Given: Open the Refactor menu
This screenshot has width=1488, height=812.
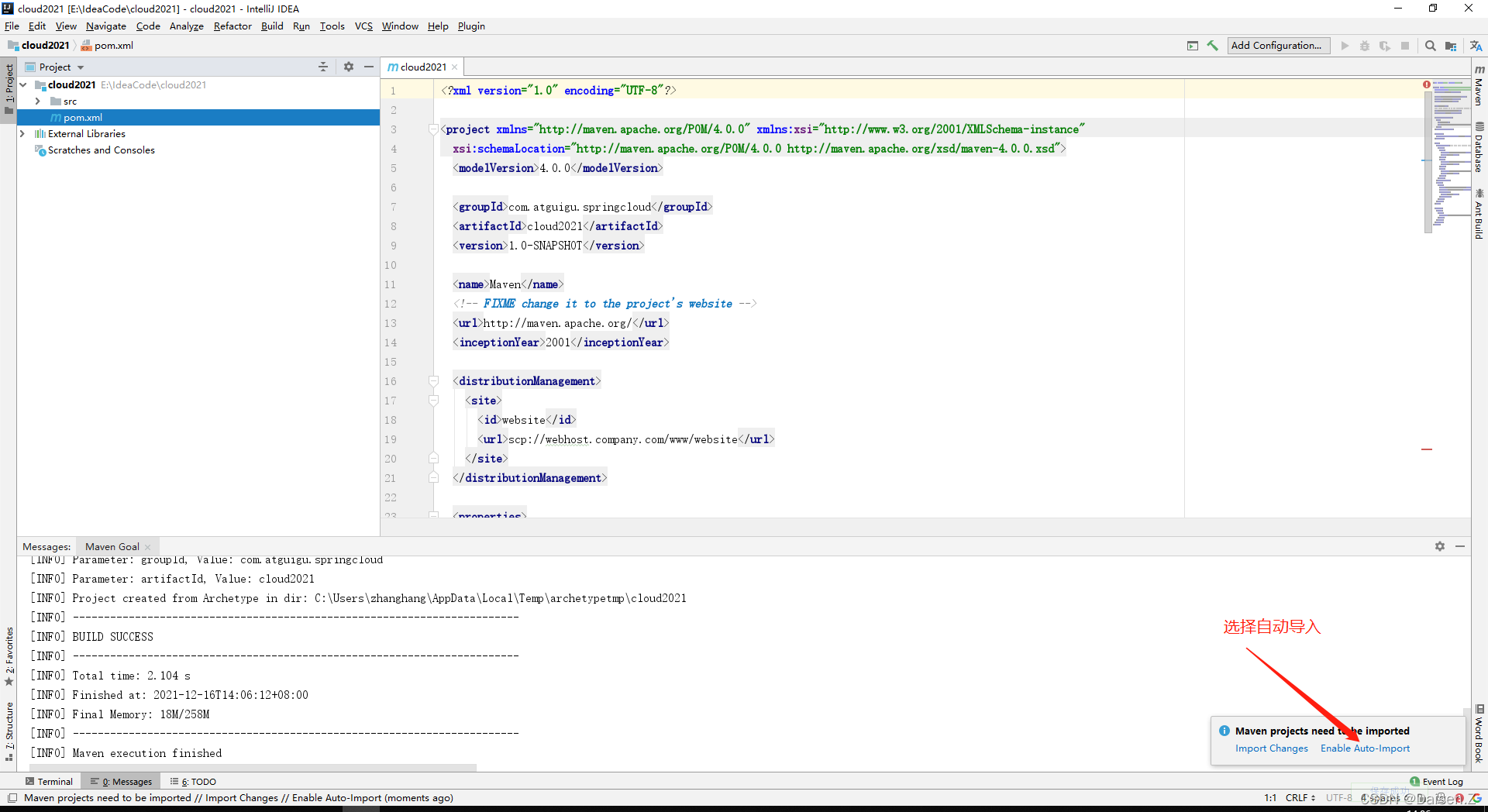Looking at the screenshot, I should coord(232,26).
